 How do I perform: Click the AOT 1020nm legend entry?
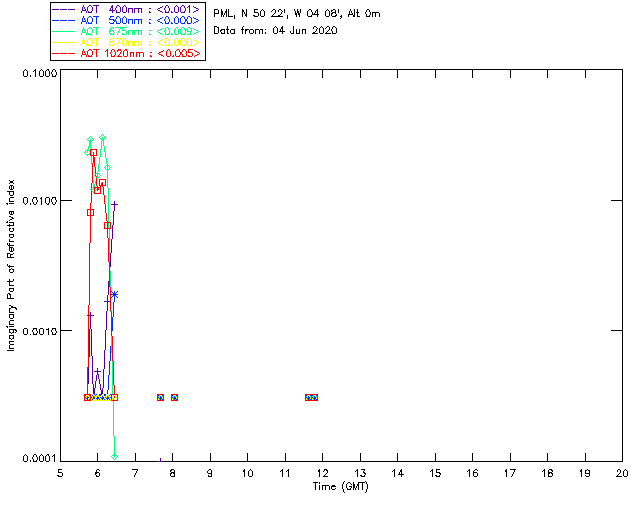(127, 53)
